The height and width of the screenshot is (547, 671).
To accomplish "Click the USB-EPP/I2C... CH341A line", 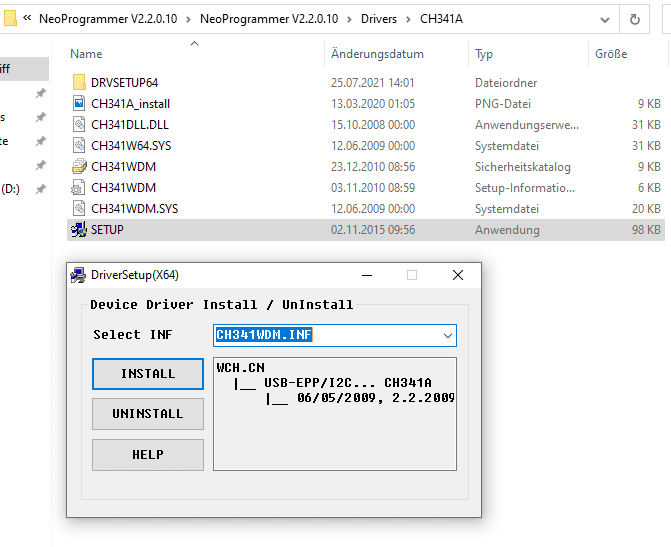I will 333,383.
